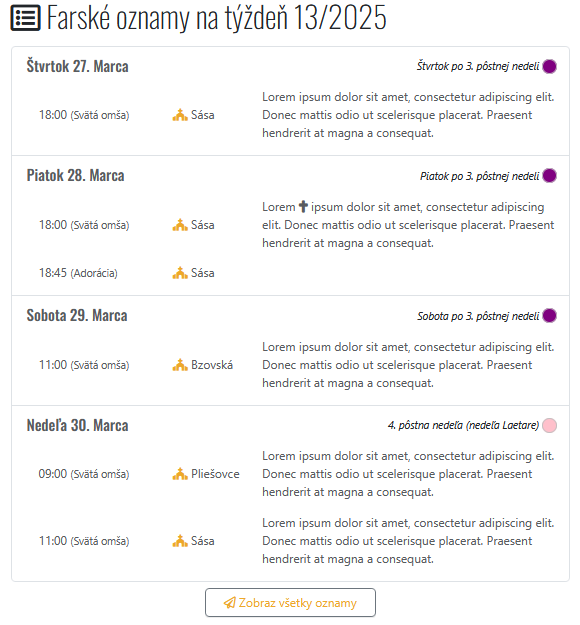Viewport: 580px width, 625px height.
Task: Click 09:00 Svätá omša time entry
Action: coord(84,474)
